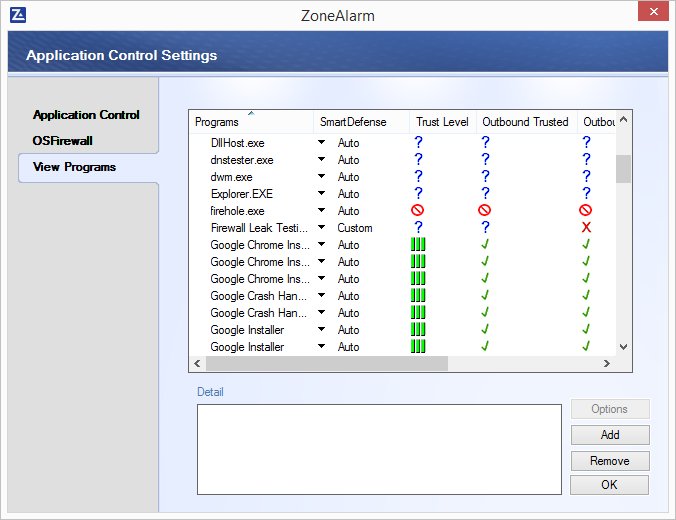Open SmartDefense dropdown for Explorer.EXE

point(321,193)
